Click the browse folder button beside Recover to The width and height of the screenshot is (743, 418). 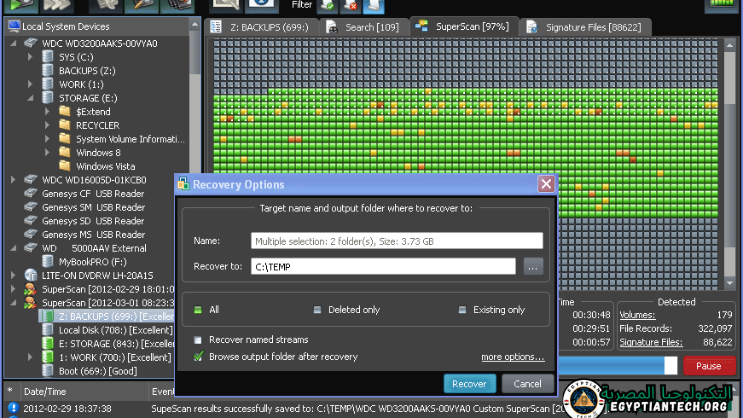(533, 266)
